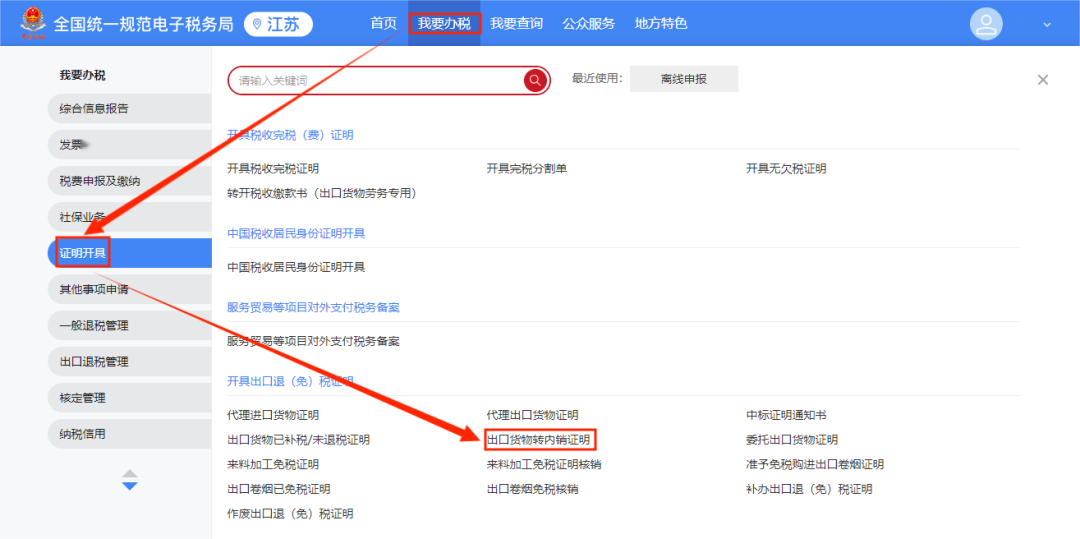The height and width of the screenshot is (539, 1080).
Task: Click the 离线申报 recently used button
Action: (683, 79)
